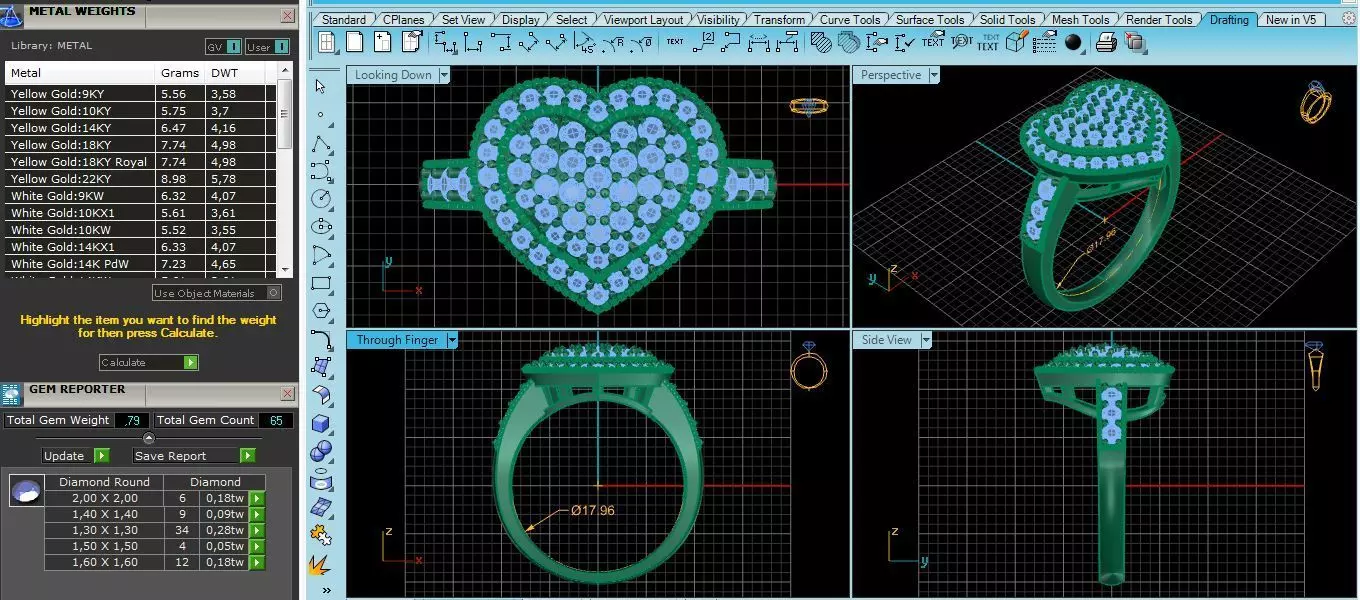This screenshot has width=1360, height=600.
Task: Collapse the Gem Reporter summary arrow
Action: pyautogui.click(x=149, y=438)
